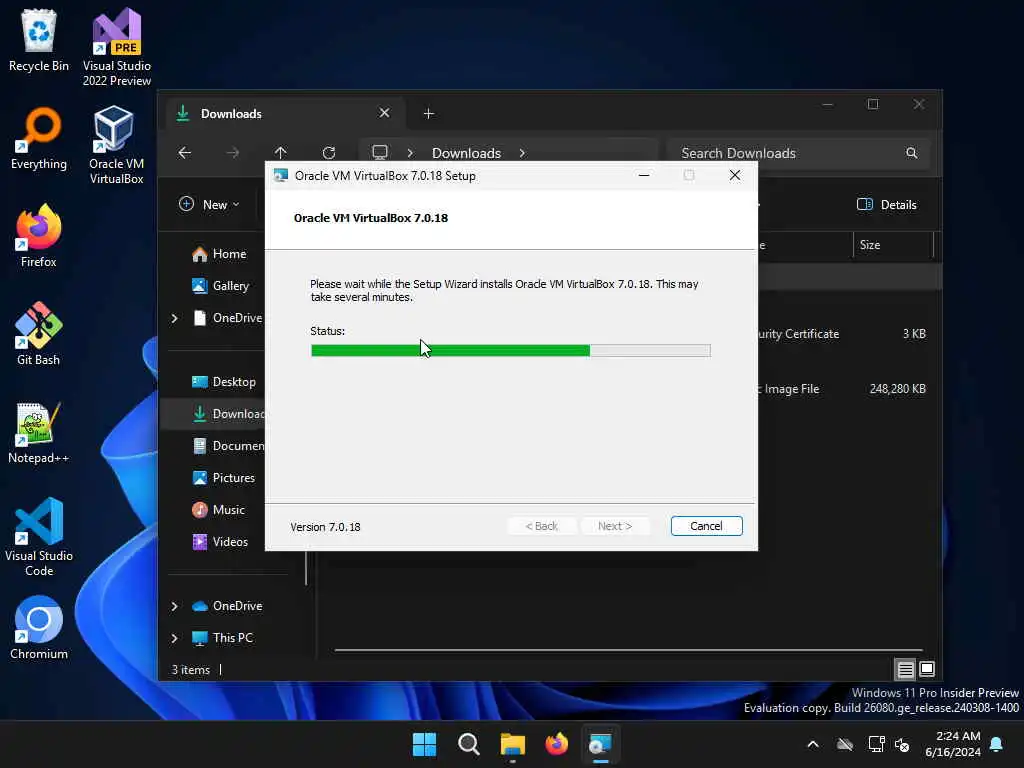Minimize the VirtualBox Setup window
The image size is (1024, 768).
click(x=644, y=176)
